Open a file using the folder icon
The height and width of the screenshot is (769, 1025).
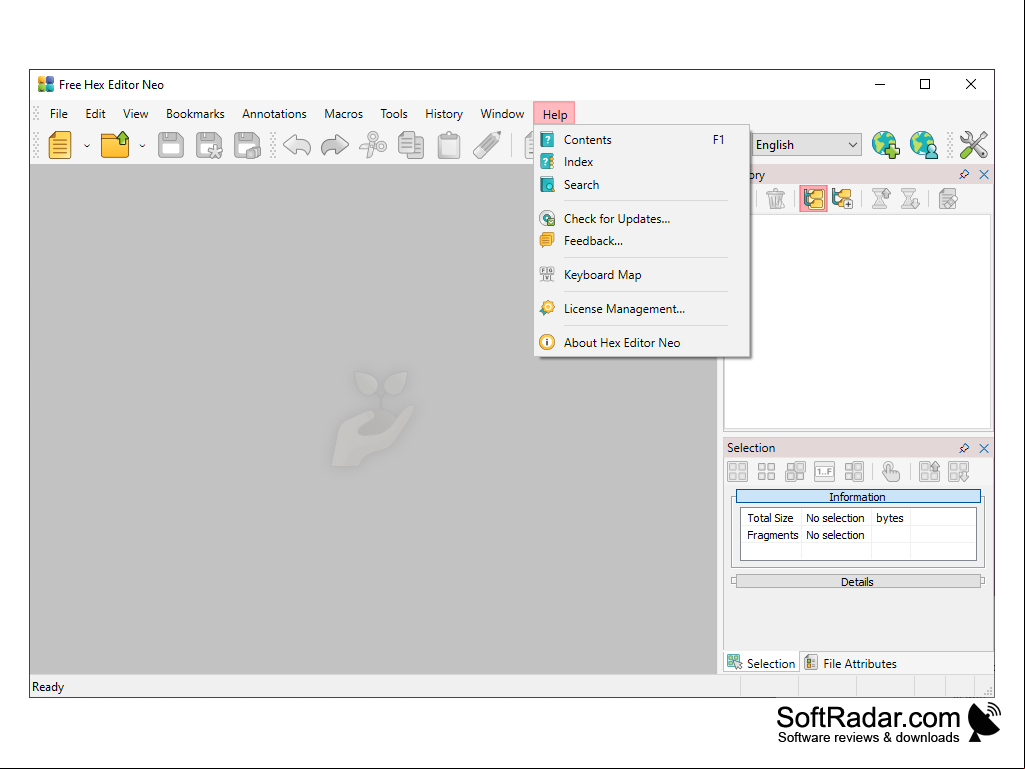tap(115, 145)
